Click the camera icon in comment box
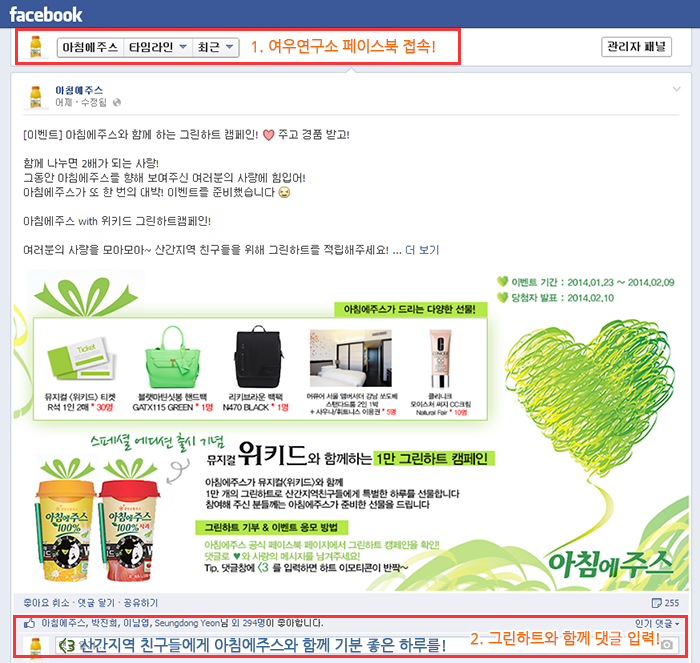 tap(667, 645)
